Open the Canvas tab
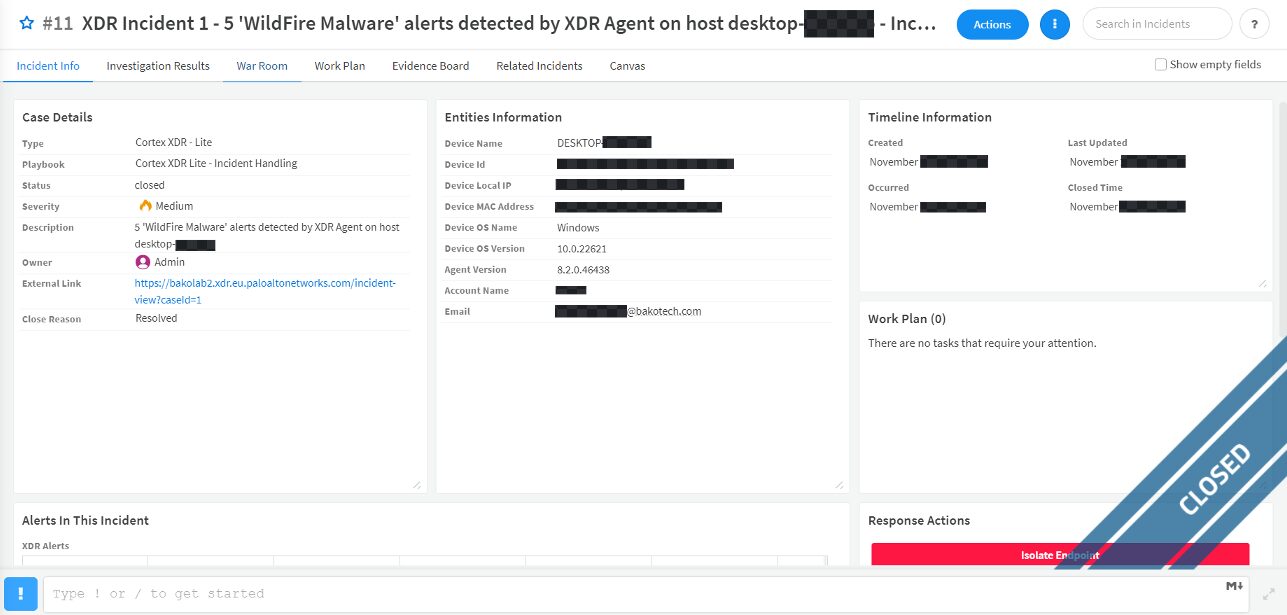Image resolution: width=1287 pixels, height=615 pixels. tap(627, 66)
